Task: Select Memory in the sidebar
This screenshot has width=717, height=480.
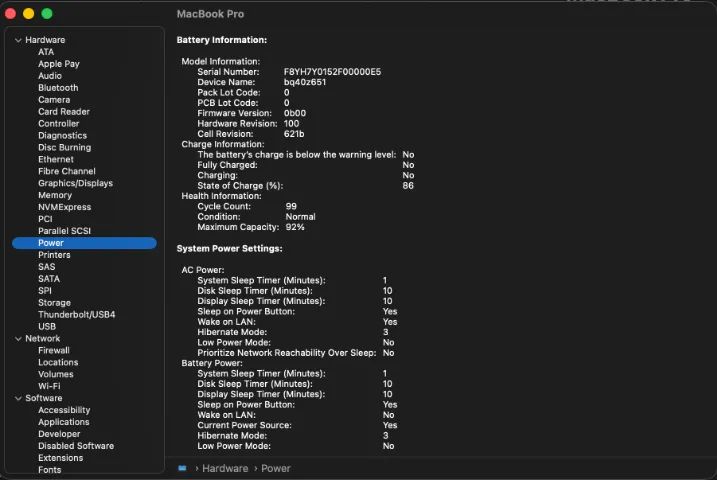Action: click(55, 195)
